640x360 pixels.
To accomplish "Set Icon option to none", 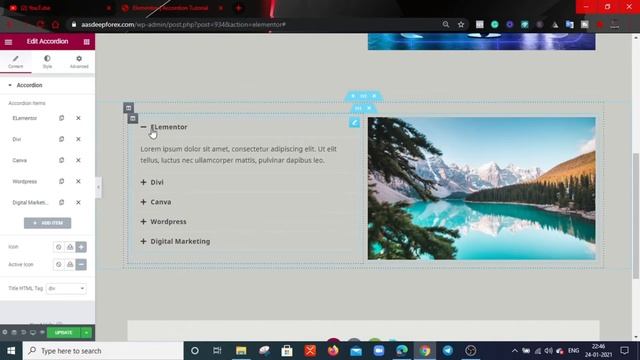I will [x=59, y=247].
